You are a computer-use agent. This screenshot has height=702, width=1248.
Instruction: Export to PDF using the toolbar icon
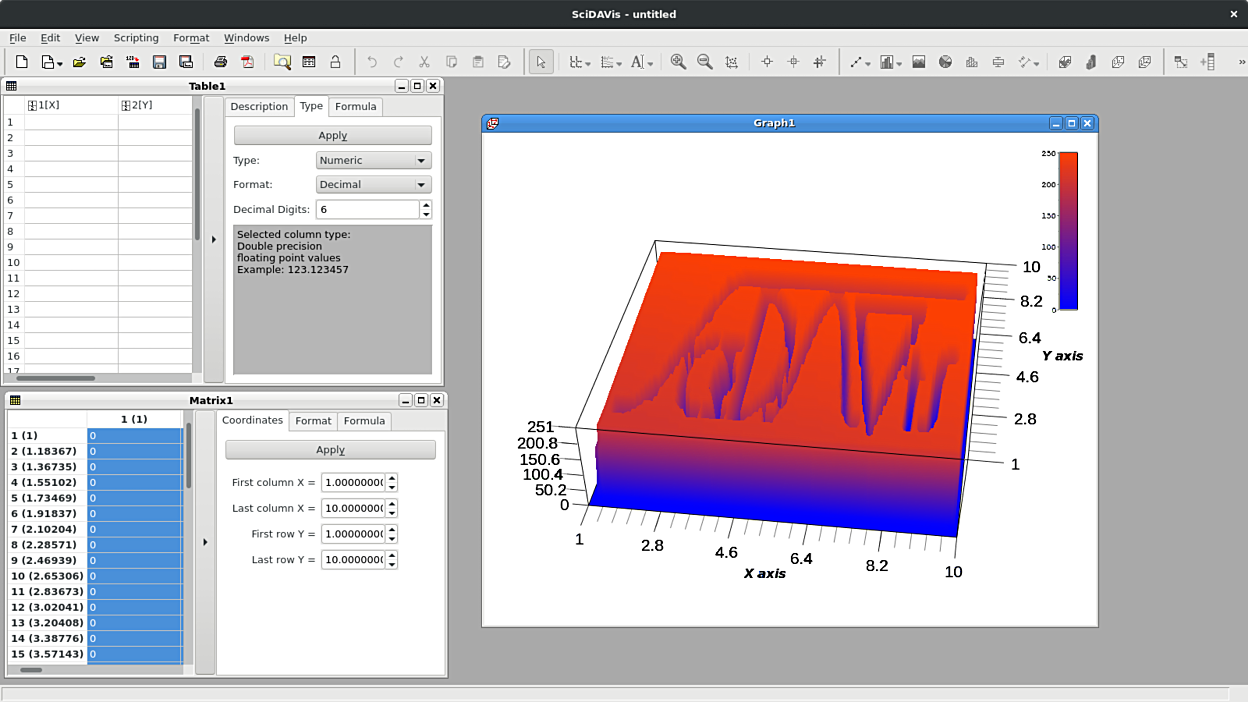tap(247, 62)
